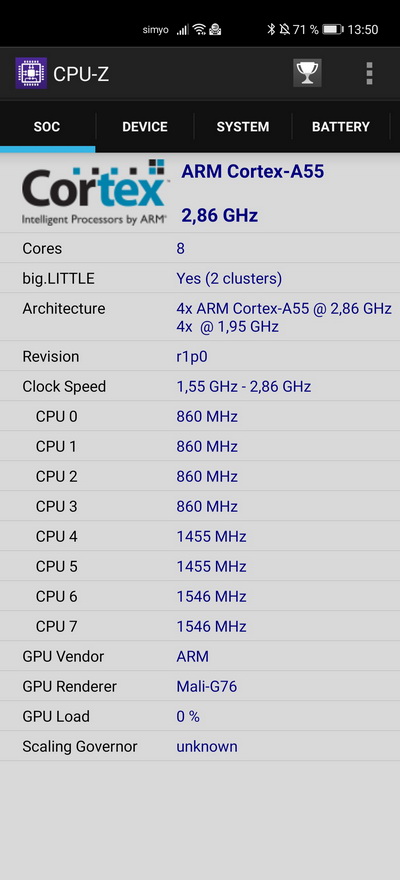Open the trophy validation icon
Screen dimensions: 400x880
pyautogui.click(x=307, y=73)
